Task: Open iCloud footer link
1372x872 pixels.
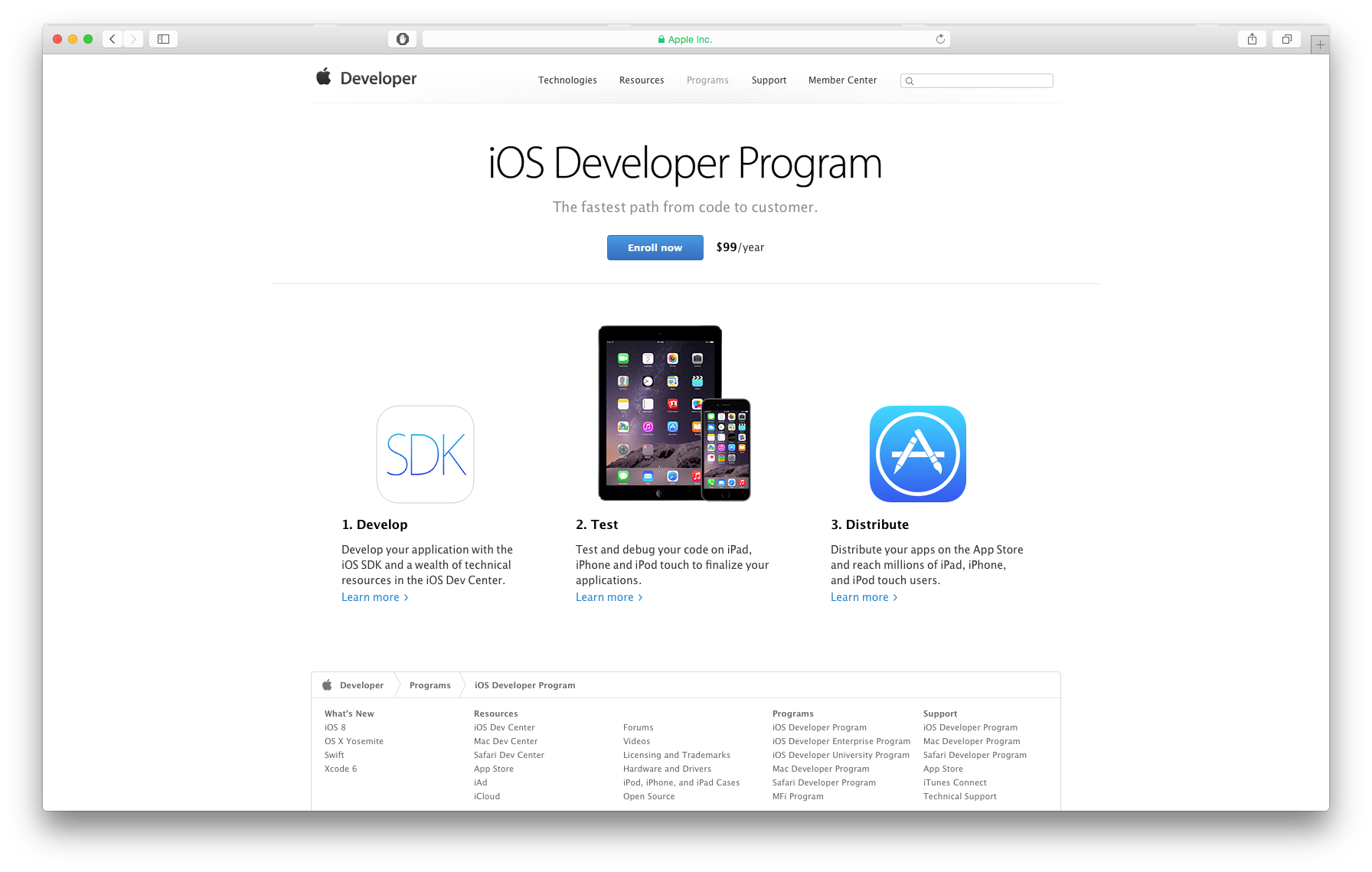Action: (x=487, y=796)
